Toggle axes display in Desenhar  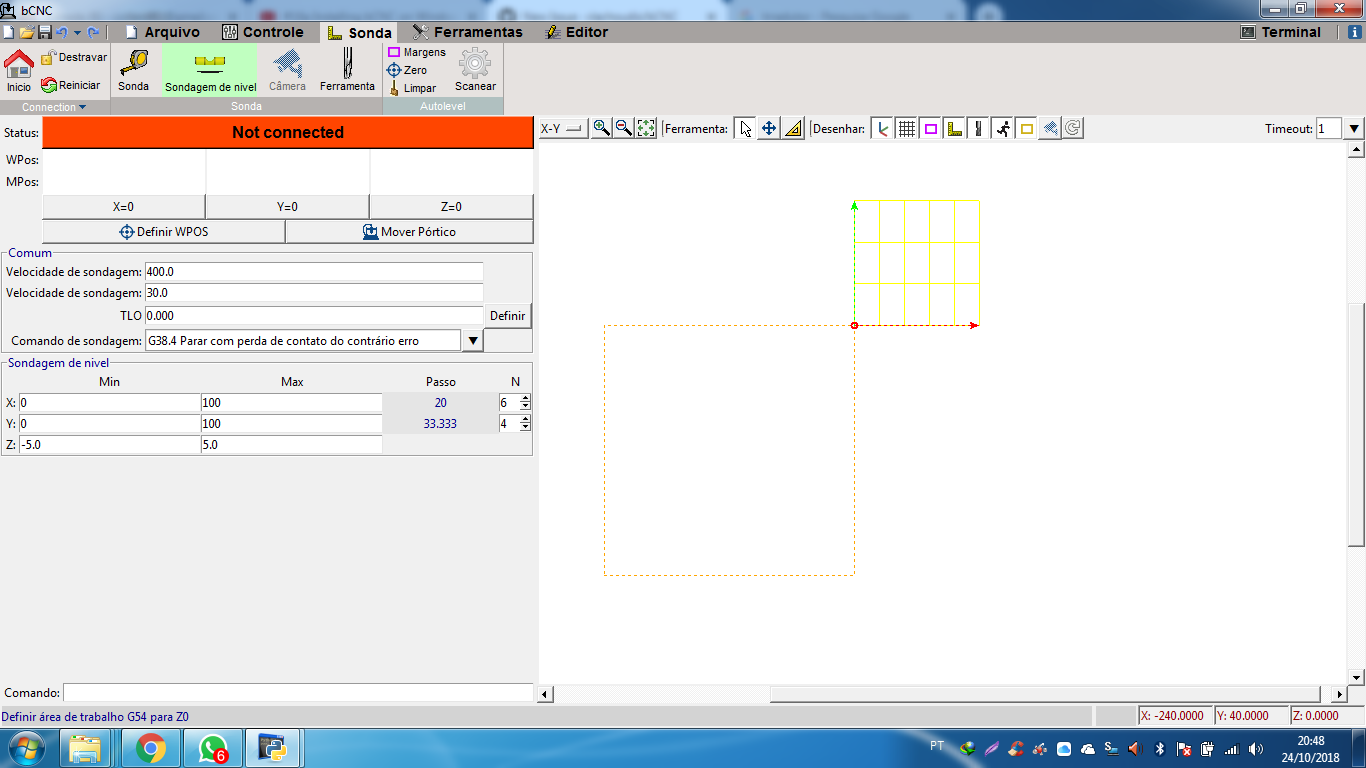coord(882,128)
